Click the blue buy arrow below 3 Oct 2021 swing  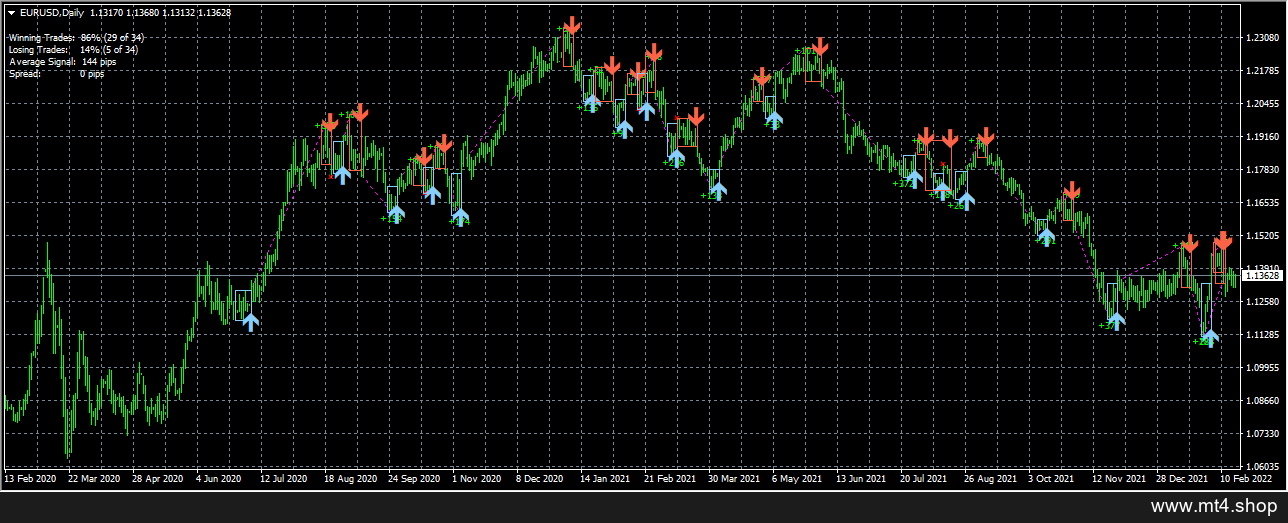[1046, 237]
